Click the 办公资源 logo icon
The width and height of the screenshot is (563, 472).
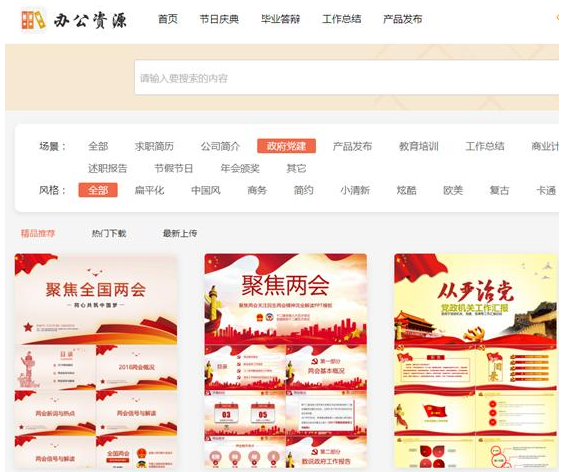pos(33,20)
